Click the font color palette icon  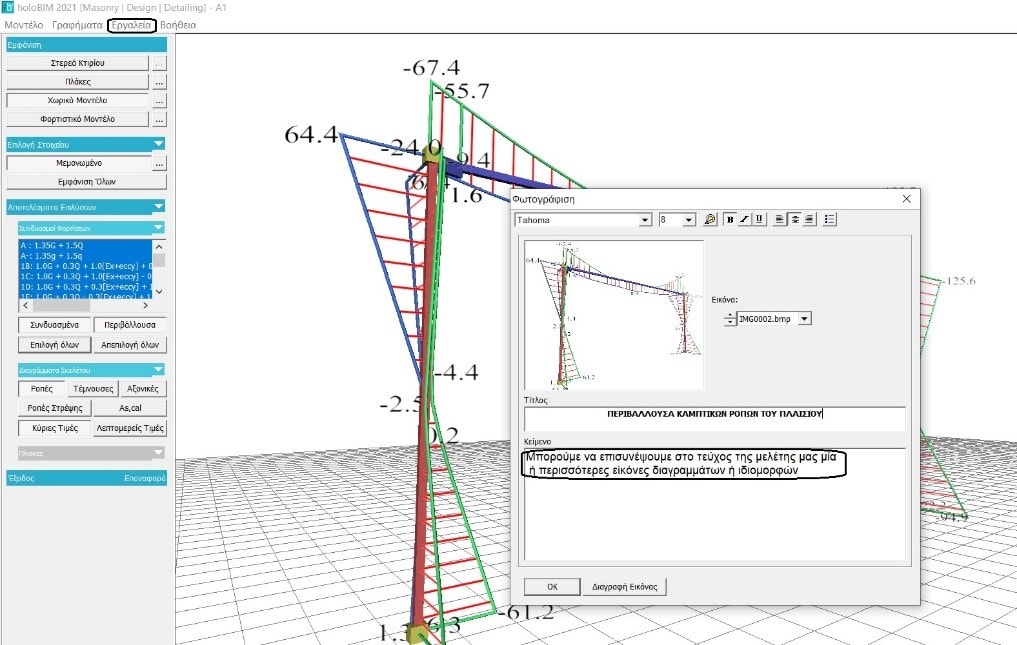[710, 219]
